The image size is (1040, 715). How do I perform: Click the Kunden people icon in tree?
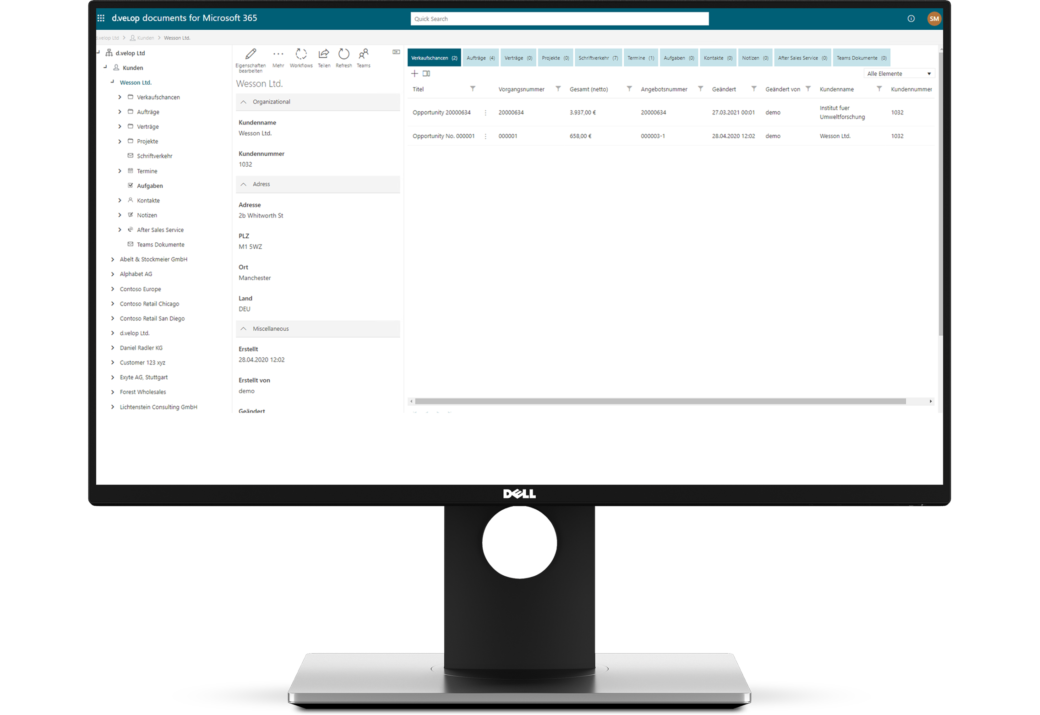[x=116, y=68]
